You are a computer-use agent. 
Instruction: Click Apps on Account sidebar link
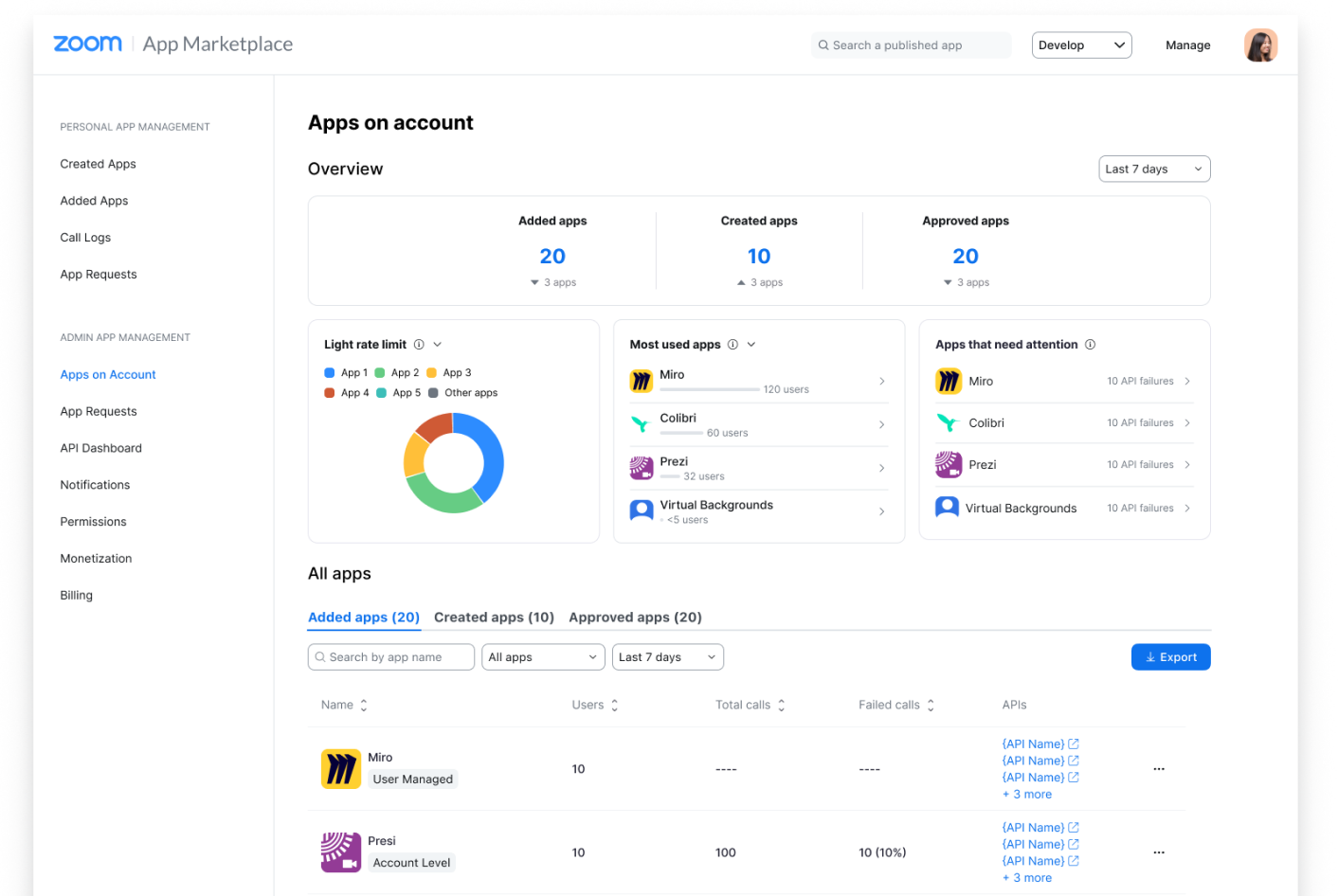[108, 375]
